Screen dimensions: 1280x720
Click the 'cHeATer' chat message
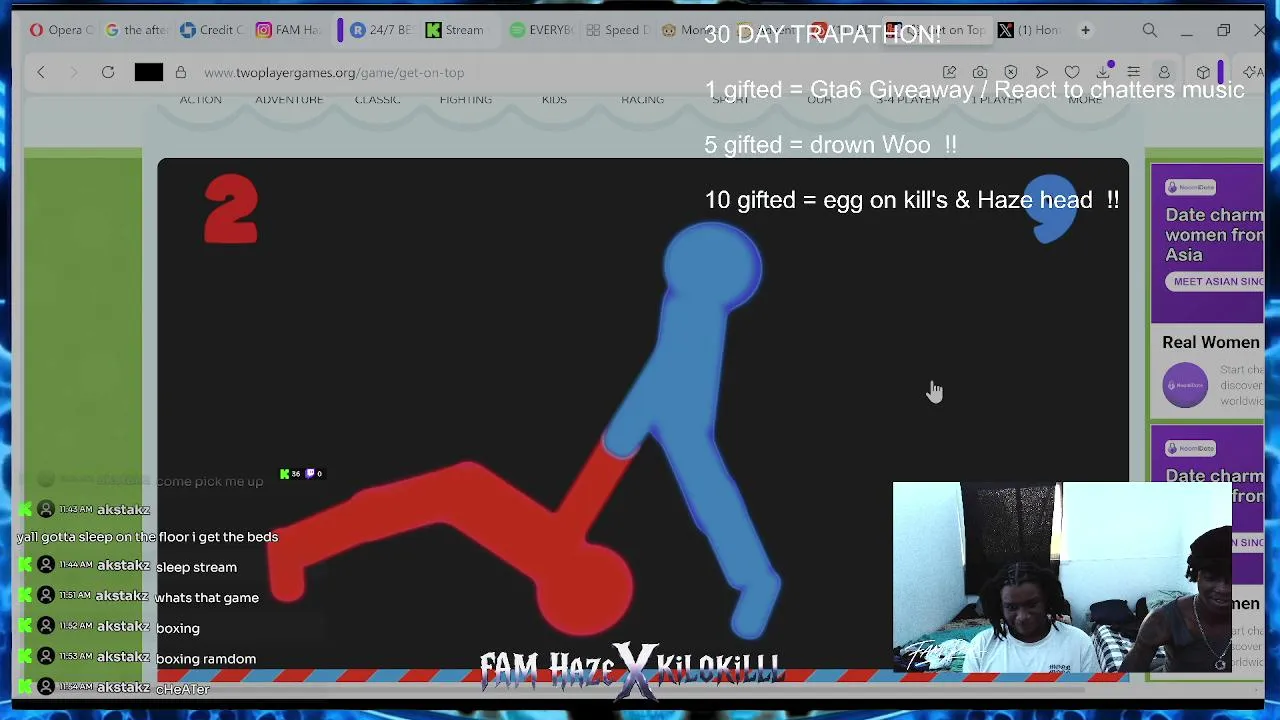click(x=182, y=689)
